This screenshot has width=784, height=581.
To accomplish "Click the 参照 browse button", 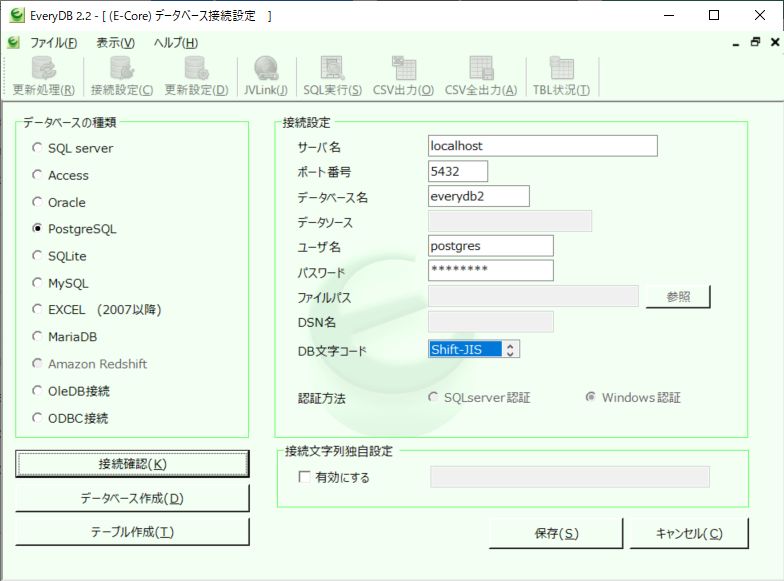I will [678, 296].
